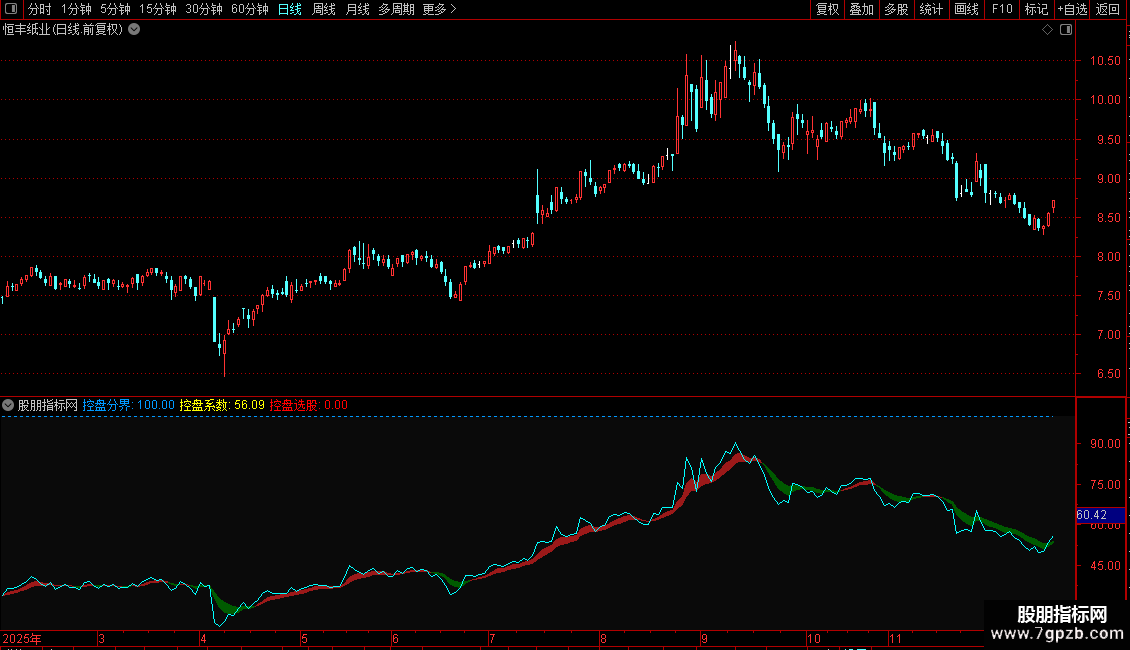Click the 返回 back button
1130x650 pixels.
(x=1108, y=9)
